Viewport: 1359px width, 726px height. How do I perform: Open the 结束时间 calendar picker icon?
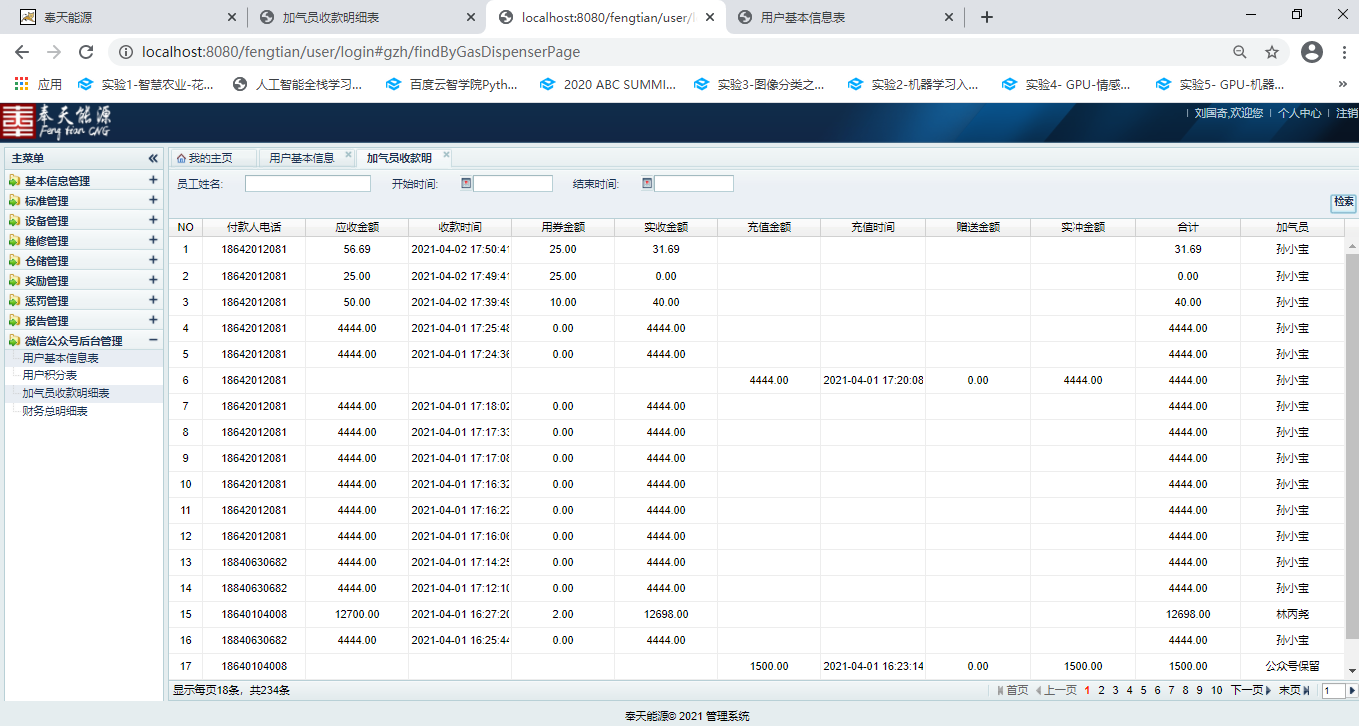647,183
